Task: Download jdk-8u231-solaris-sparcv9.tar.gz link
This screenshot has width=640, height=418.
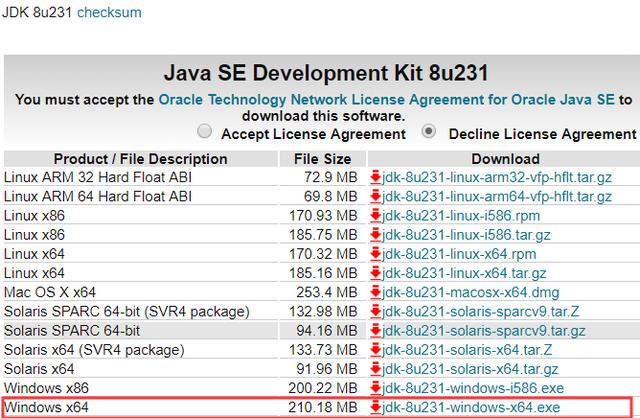Action: click(484, 331)
